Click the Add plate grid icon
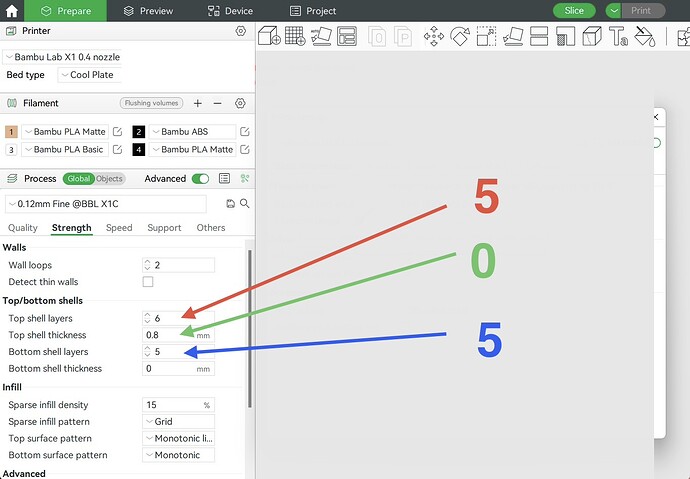The height and width of the screenshot is (479, 690). [295, 36]
